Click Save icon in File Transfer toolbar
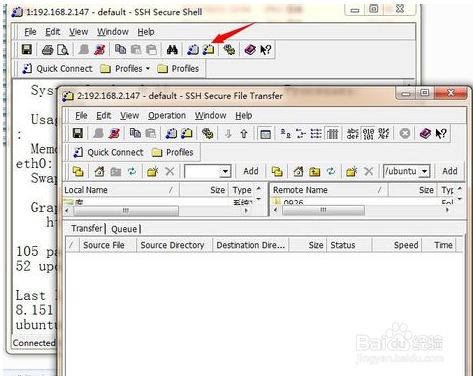Screen dimensions: 473x376 [x=78, y=133]
